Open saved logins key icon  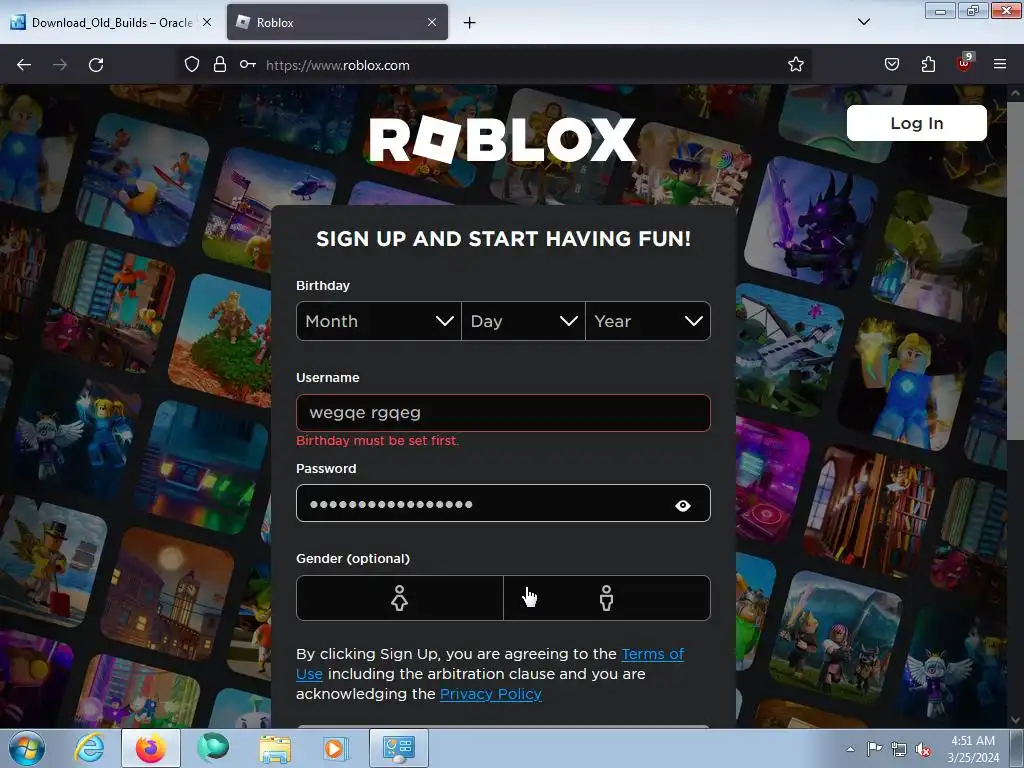pyautogui.click(x=248, y=64)
